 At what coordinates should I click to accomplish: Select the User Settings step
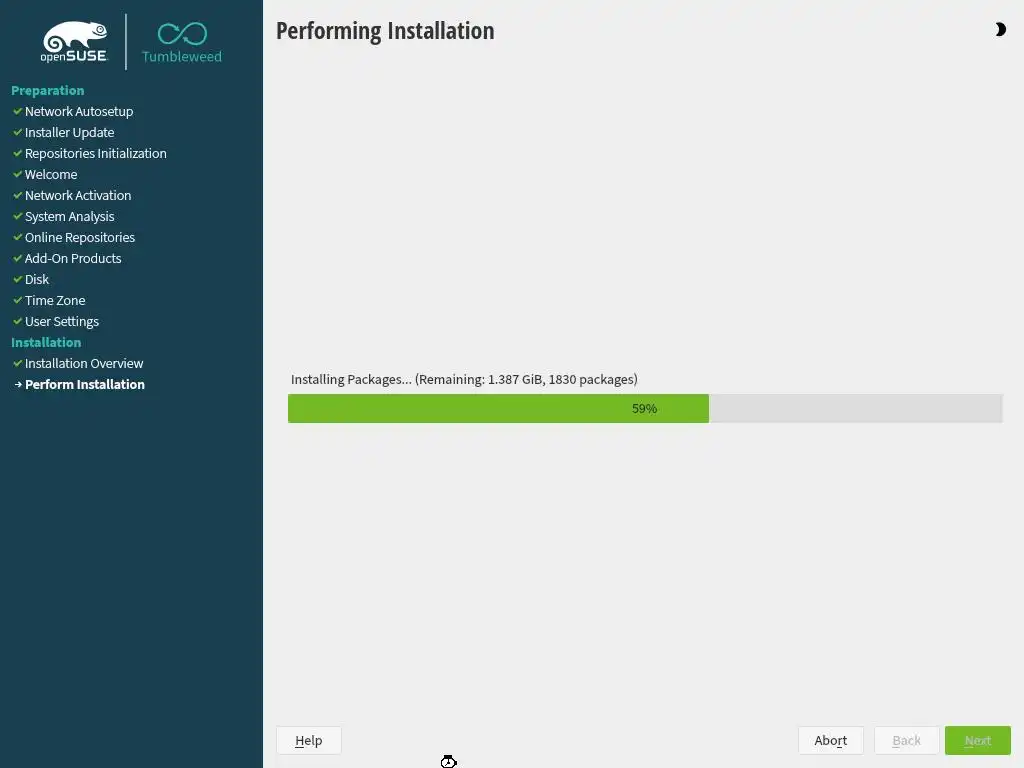coord(61,321)
